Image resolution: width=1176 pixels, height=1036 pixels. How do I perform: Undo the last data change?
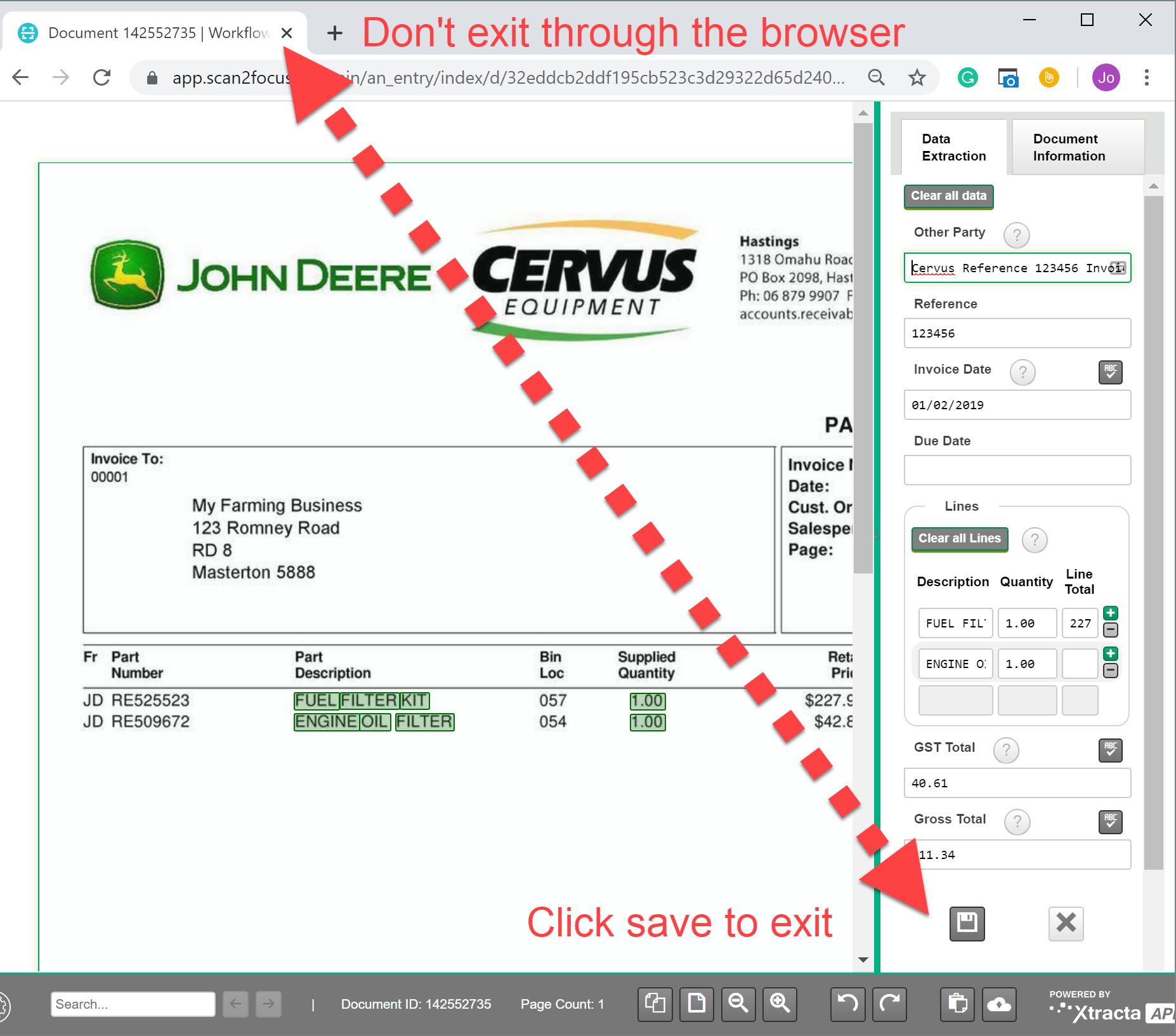(x=847, y=1004)
